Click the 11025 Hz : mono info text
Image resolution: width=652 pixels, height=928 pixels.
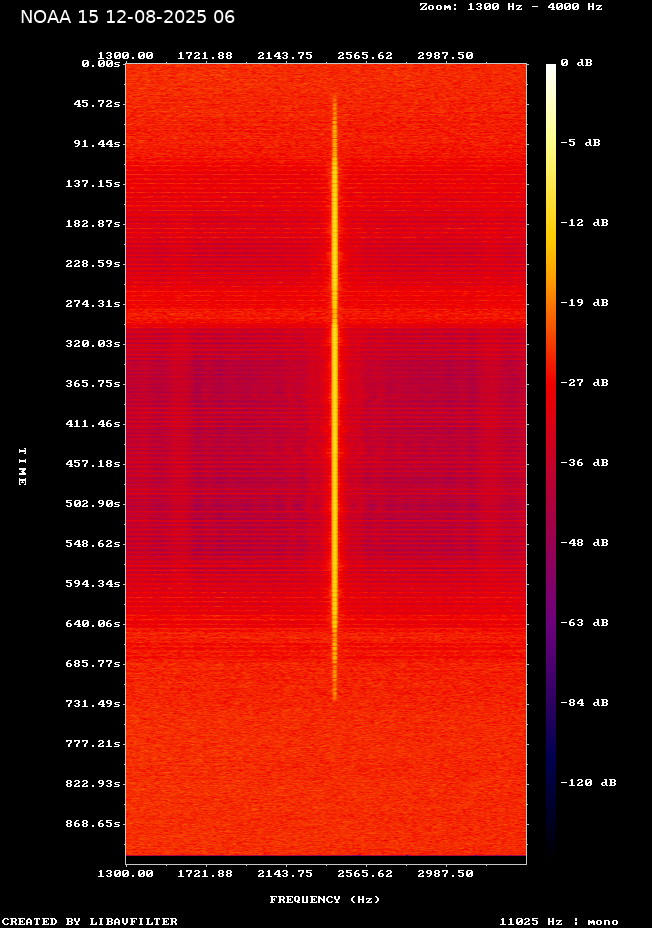click(559, 921)
